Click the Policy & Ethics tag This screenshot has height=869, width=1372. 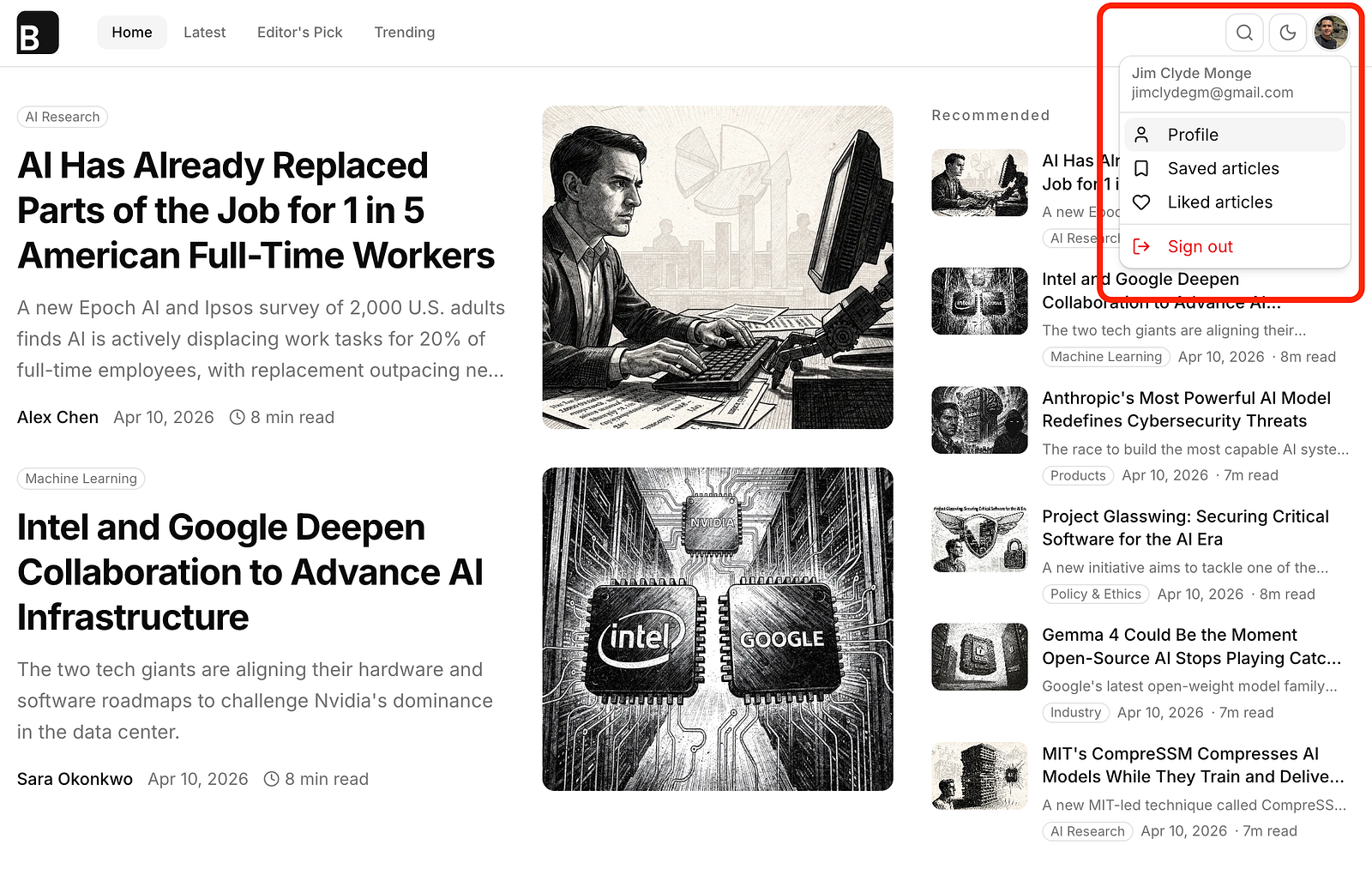point(1096,594)
